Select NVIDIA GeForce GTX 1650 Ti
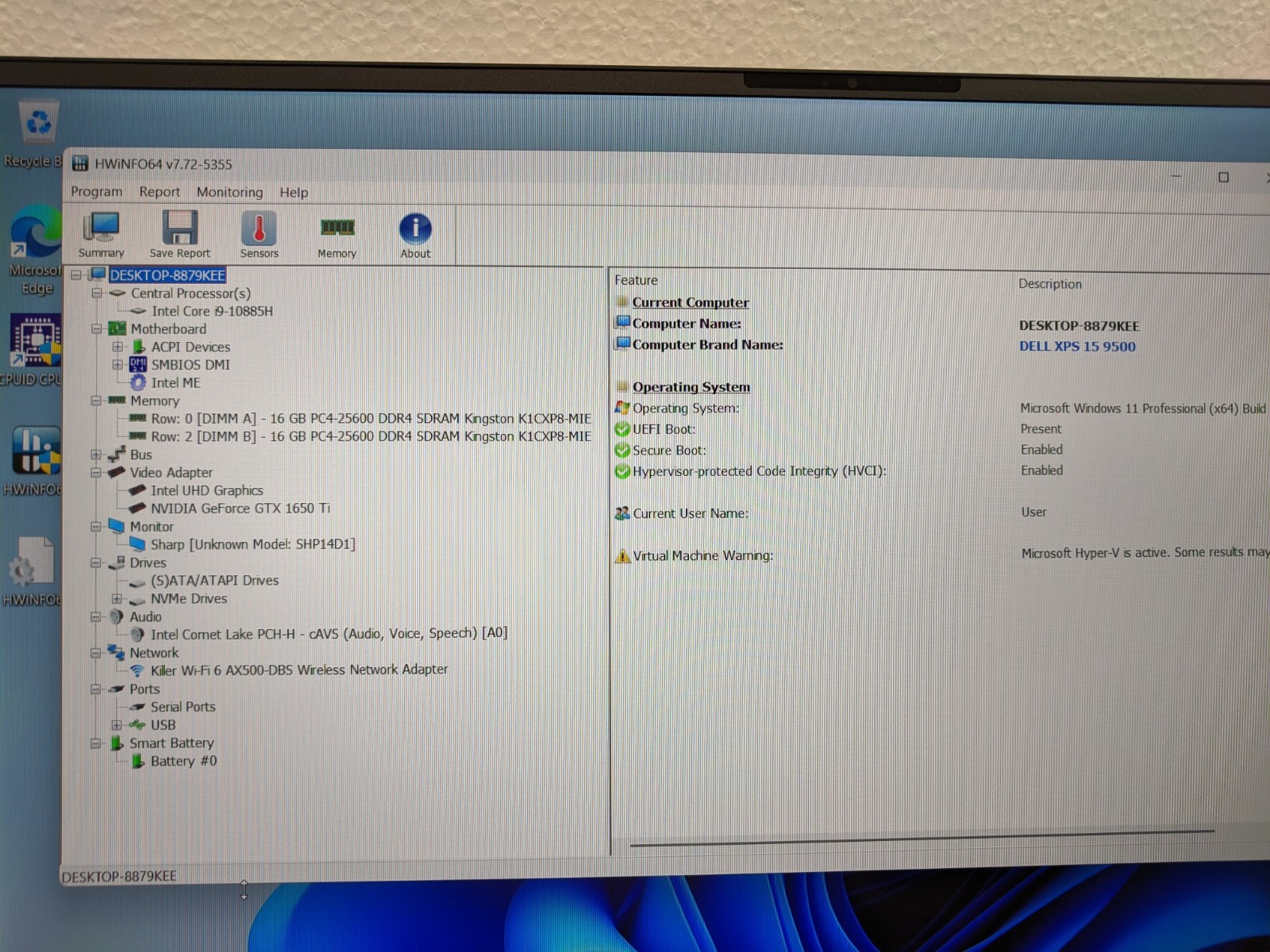The width and height of the screenshot is (1270, 952). click(241, 509)
